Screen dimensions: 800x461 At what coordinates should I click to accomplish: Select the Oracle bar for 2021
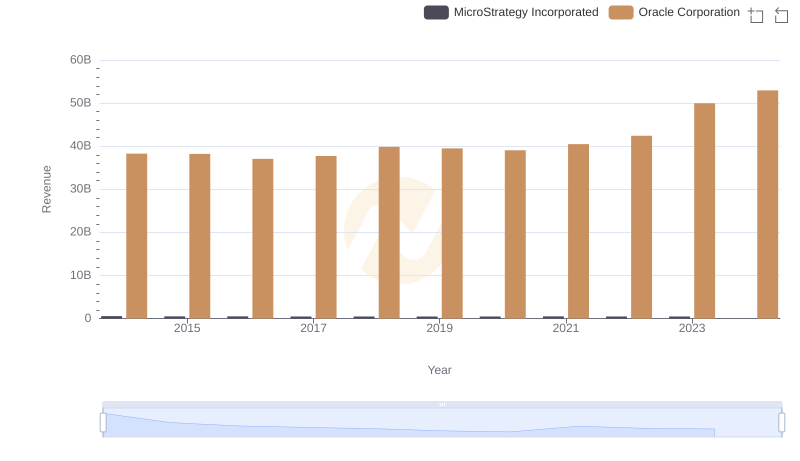tap(578, 231)
